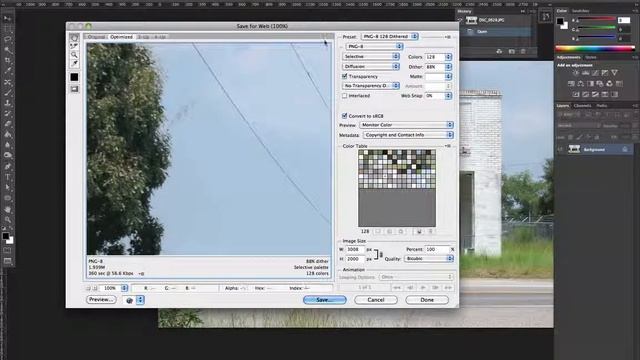Click the new snapshot camera icon in History
Screen dimensions: 640x360
(x=511, y=51)
